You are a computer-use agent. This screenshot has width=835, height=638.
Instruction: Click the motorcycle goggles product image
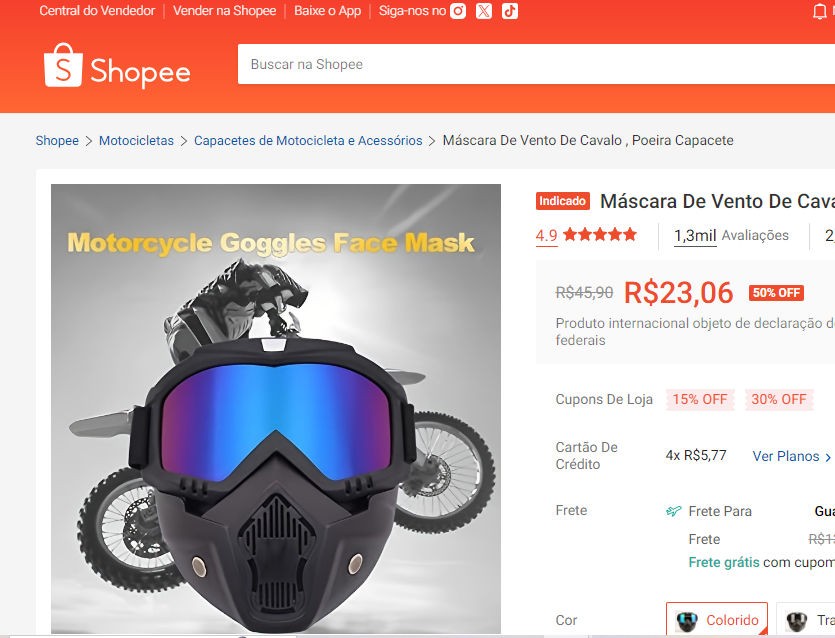click(276, 409)
